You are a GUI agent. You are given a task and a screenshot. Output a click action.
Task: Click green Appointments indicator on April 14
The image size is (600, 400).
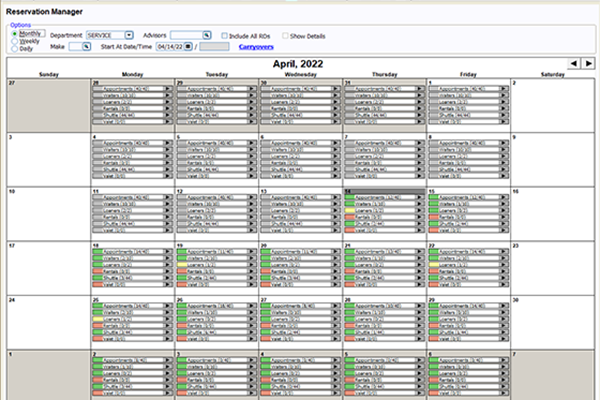coord(350,198)
